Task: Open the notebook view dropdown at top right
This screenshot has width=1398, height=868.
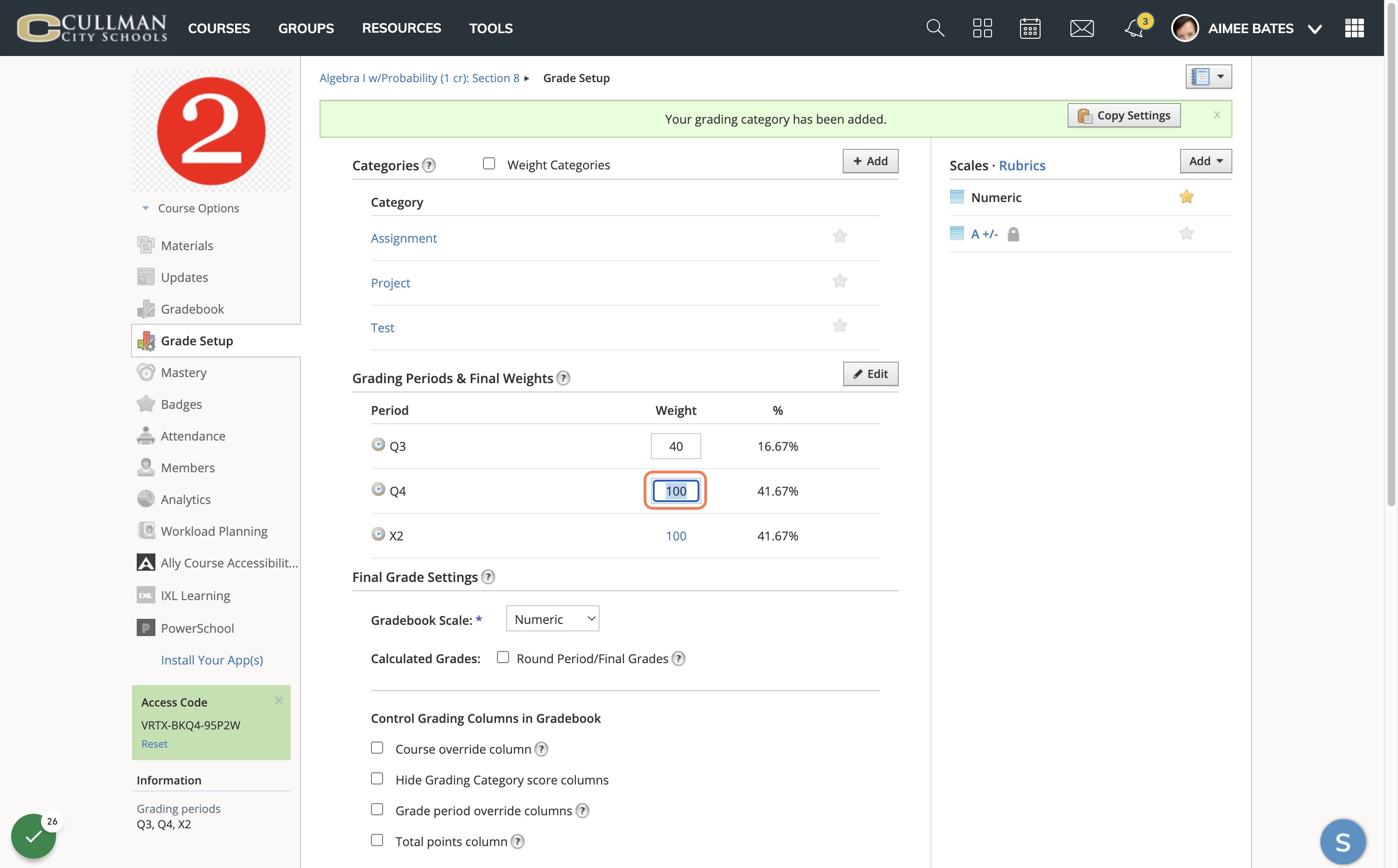Action: [x=1209, y=77]
